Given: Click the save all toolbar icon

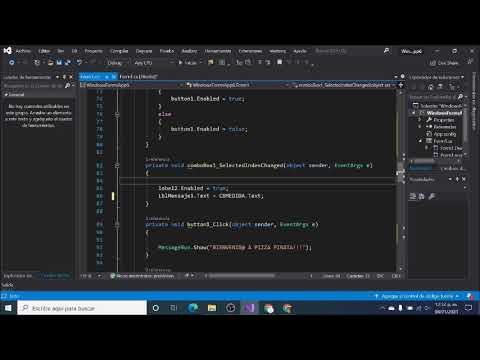Looking at the screenshot, I should 67,62.
